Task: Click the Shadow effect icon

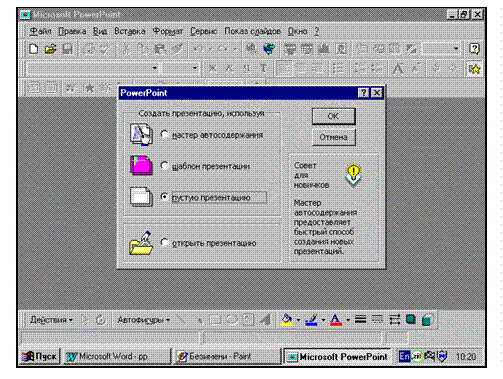Action: click(411, 320)
